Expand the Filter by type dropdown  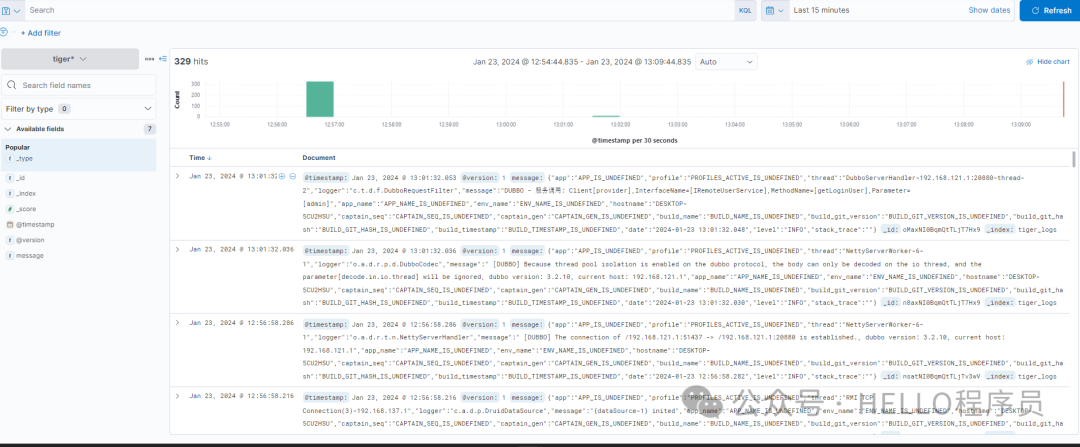(x=79, y=109)
